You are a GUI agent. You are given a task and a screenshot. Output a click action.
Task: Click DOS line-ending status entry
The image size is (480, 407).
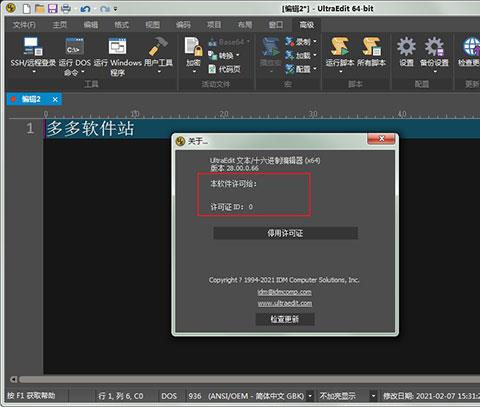pos(169,396)
